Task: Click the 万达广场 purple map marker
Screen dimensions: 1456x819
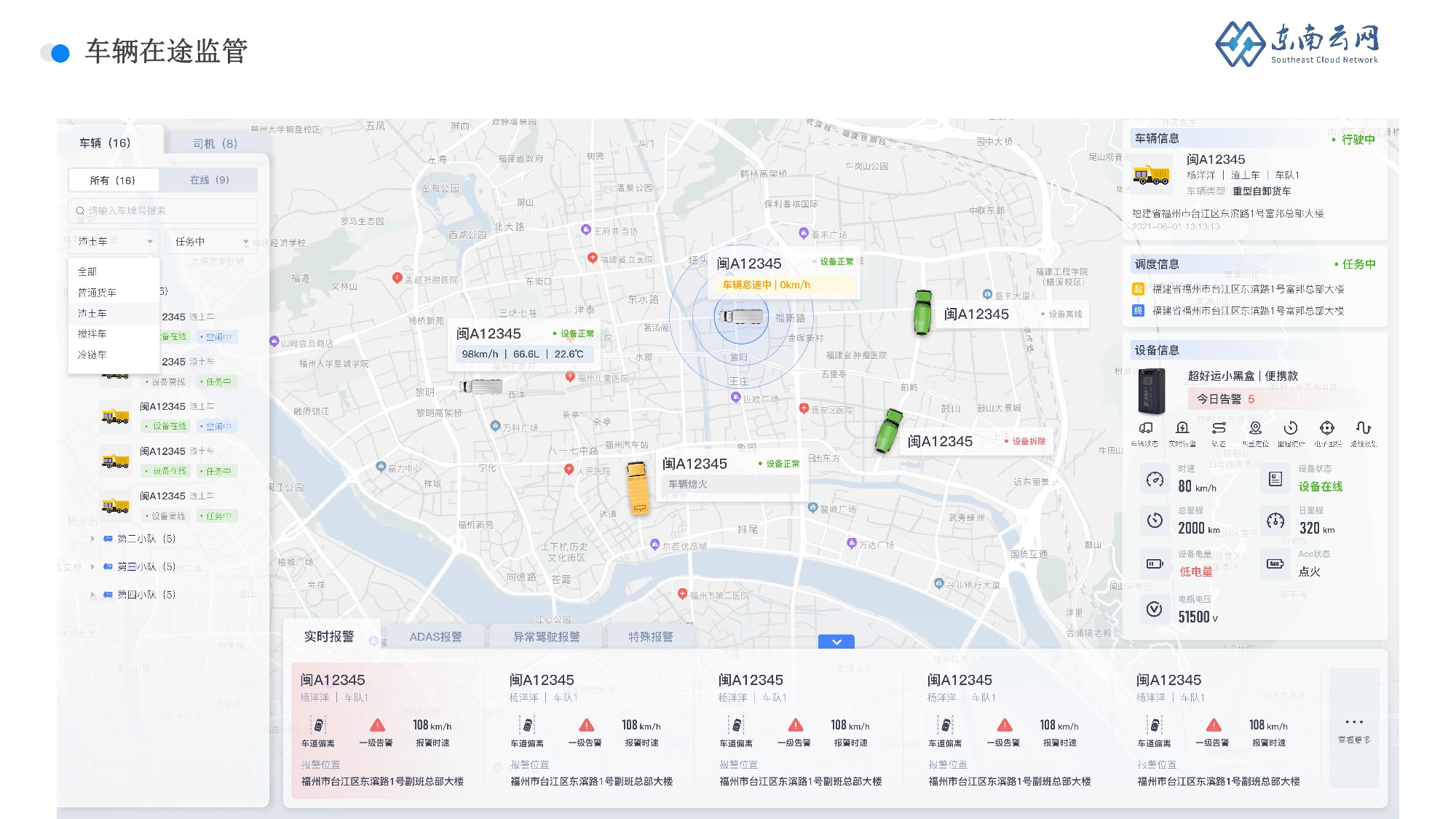Action: [851, 543]
